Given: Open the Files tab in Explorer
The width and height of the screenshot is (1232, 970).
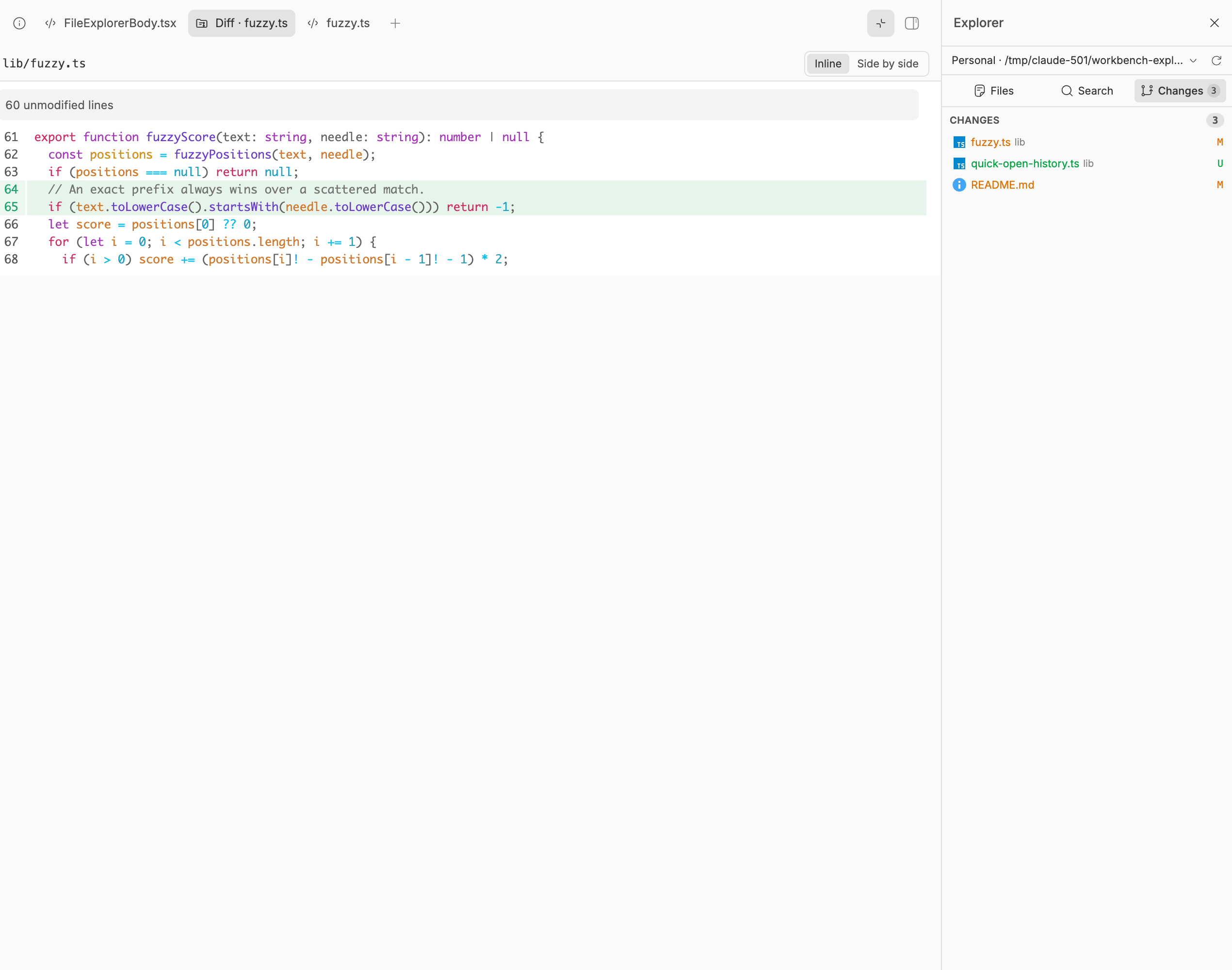Looking at the screenshot, I should pos(993,91).
